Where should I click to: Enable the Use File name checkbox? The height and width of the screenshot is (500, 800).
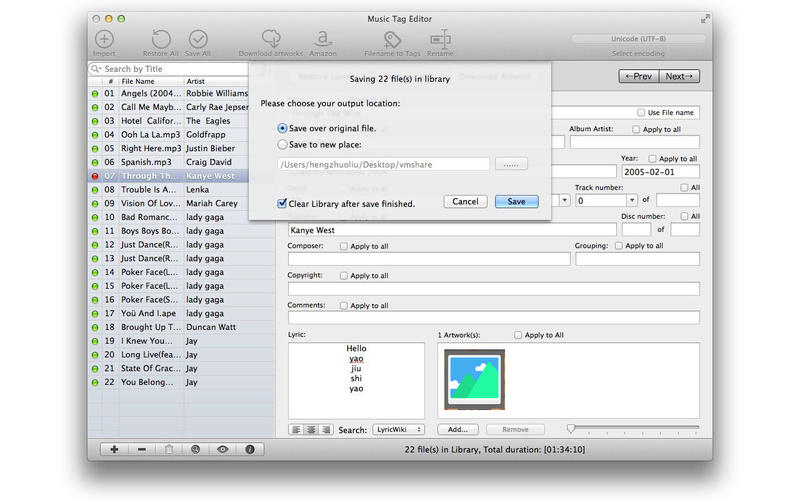[643, 113]
